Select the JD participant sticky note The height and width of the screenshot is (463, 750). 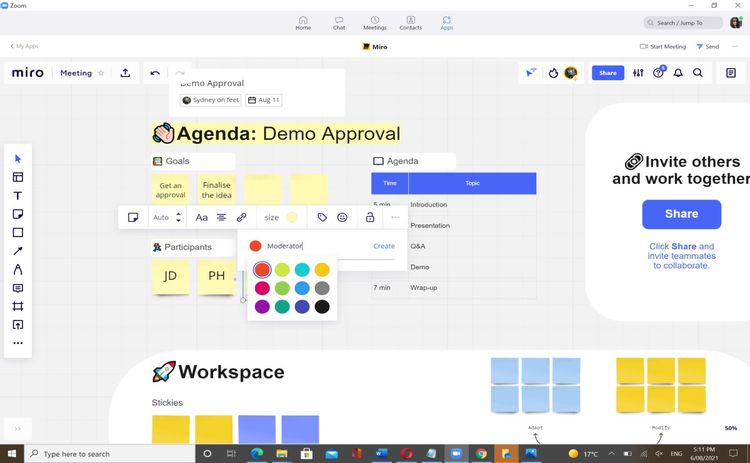pos(170,276)
